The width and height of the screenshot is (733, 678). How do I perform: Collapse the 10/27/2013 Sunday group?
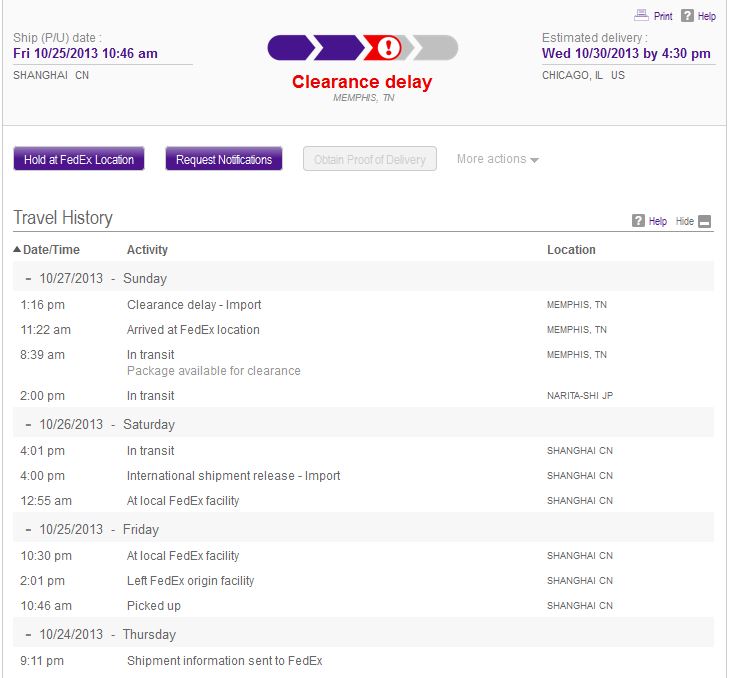tap(29, 279)
